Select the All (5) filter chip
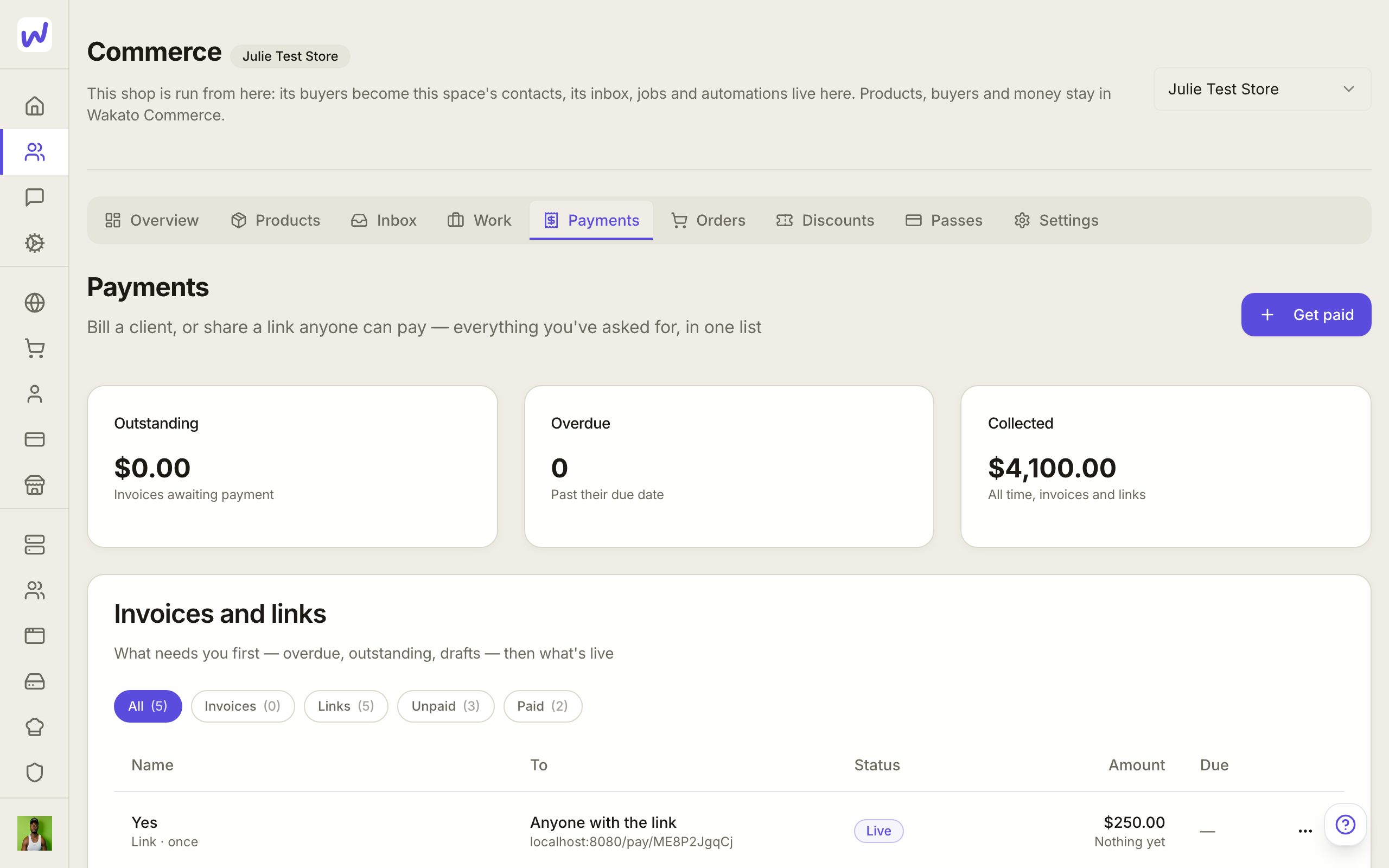Screen dimensions: 1389x868 [x=148, y=706]
